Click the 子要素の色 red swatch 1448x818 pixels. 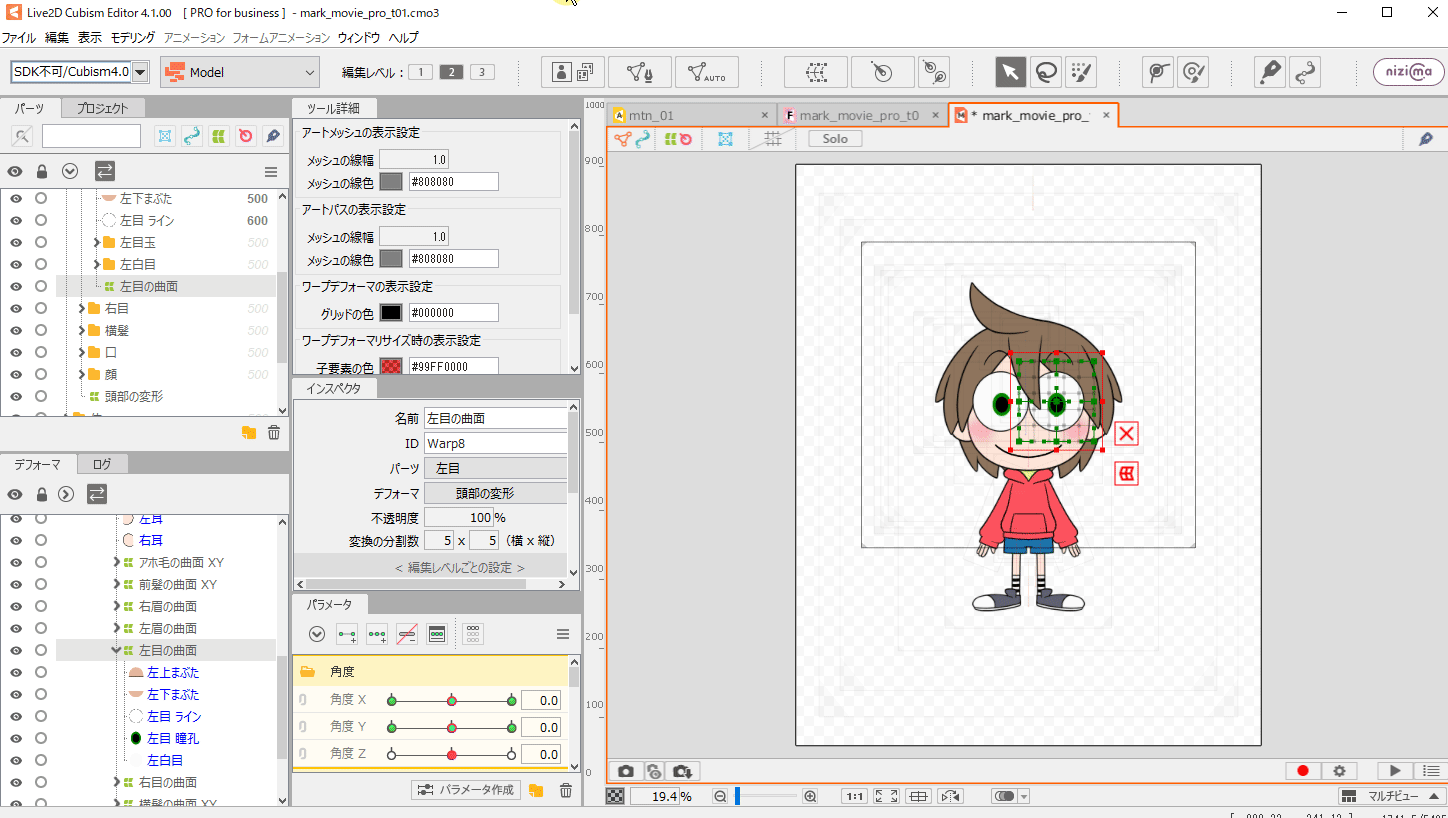[391, 366]
